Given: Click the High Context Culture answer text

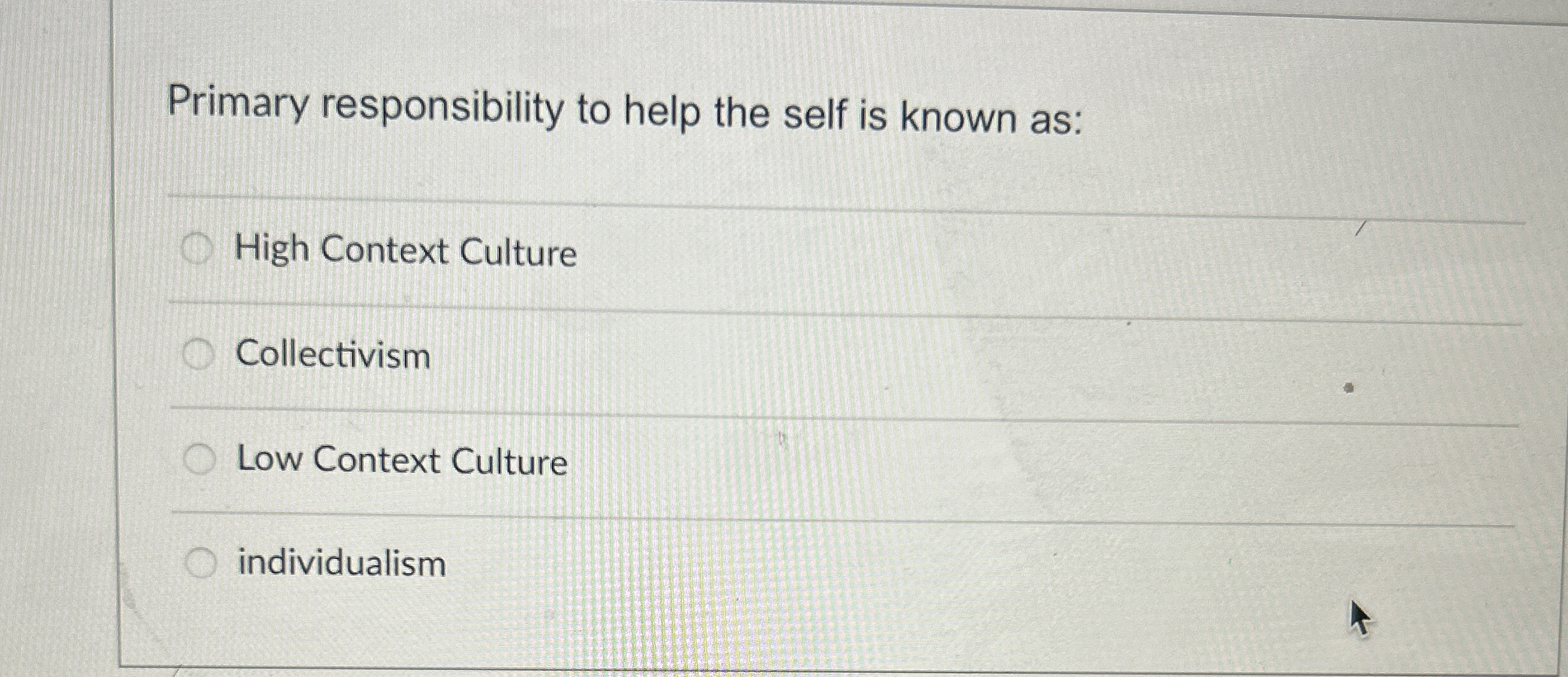Looking at the screenshot, I should (x=406, y=252).
